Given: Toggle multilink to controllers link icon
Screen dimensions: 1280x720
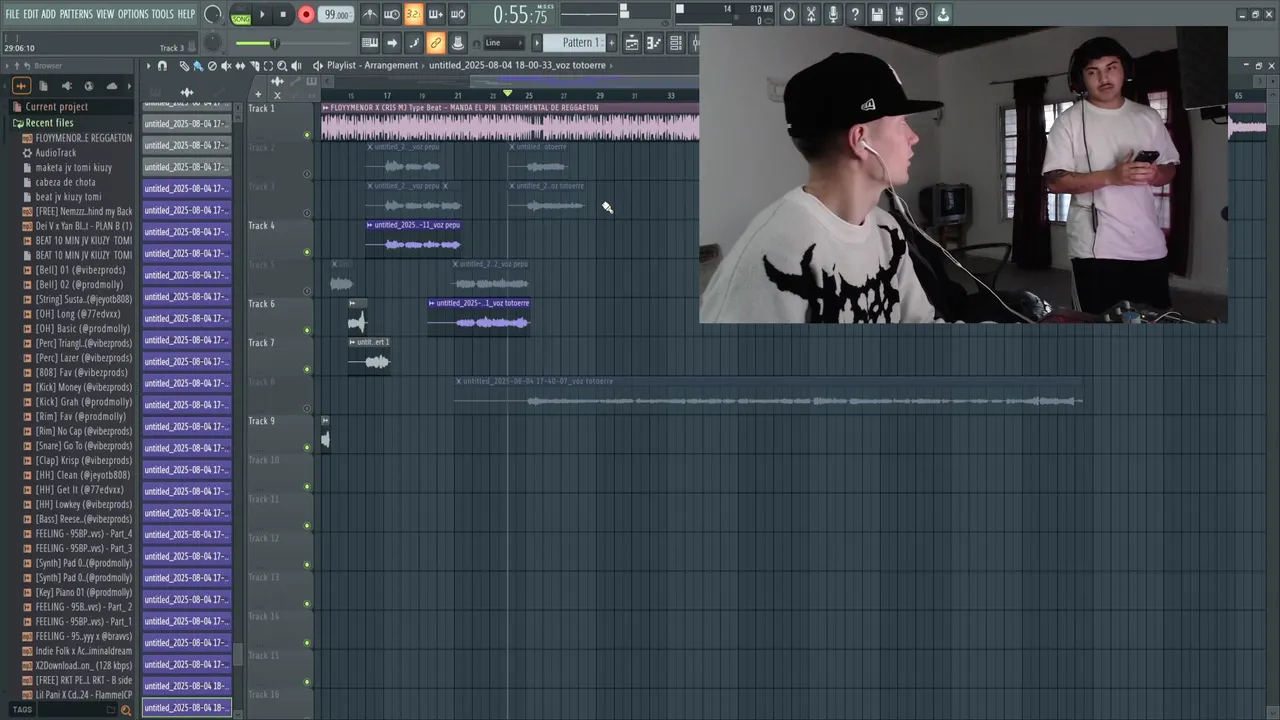Looking at the screenshot, I should click(436, 43).
